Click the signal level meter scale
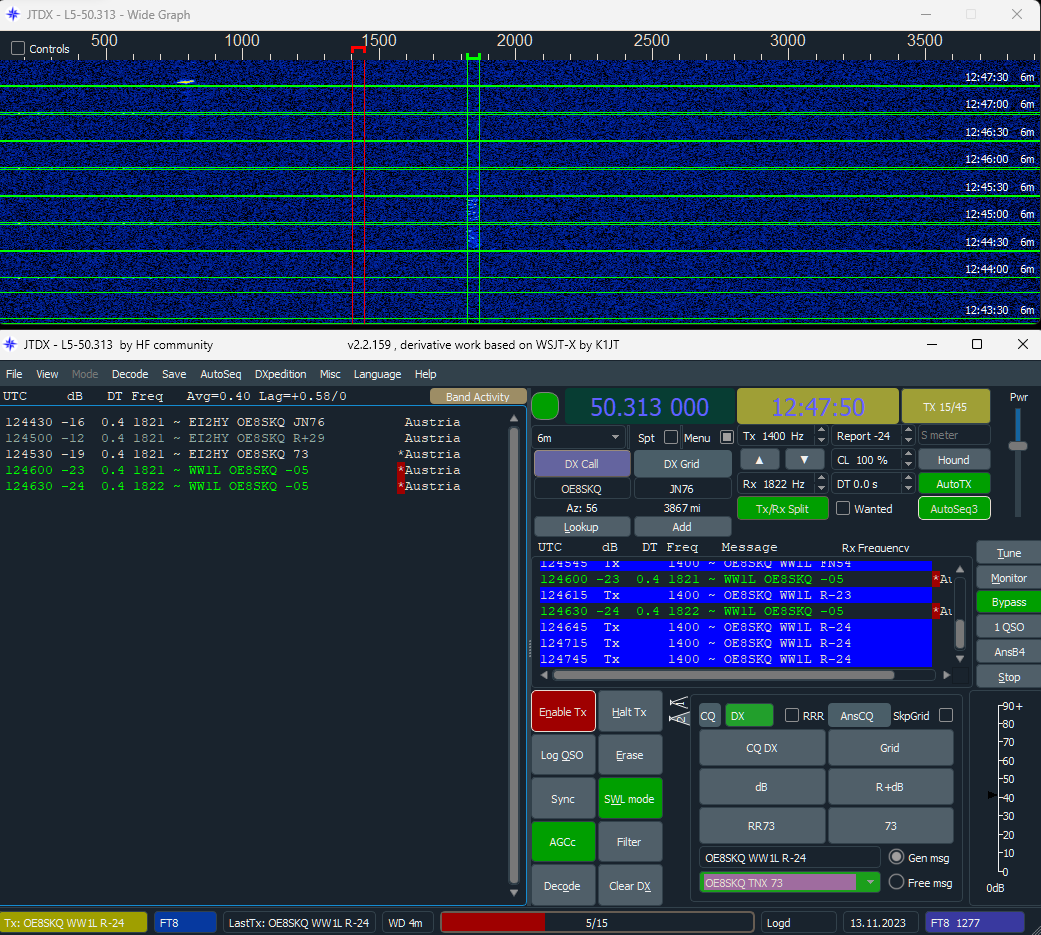Viewport: 1041px width, 935px height. pos(1006,790)
